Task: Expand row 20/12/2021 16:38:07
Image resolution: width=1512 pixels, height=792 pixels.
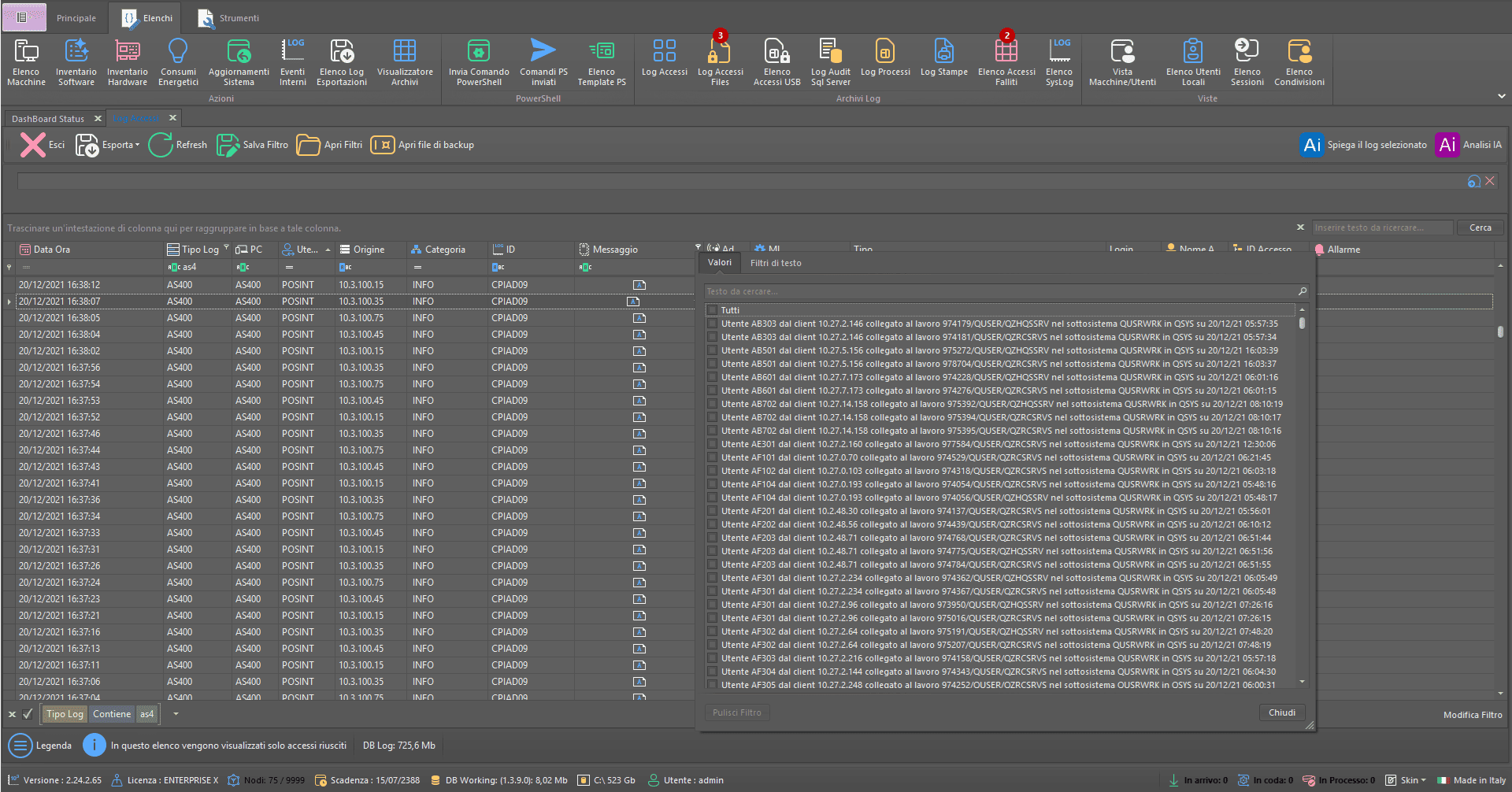Action: [x=9, y=302]
